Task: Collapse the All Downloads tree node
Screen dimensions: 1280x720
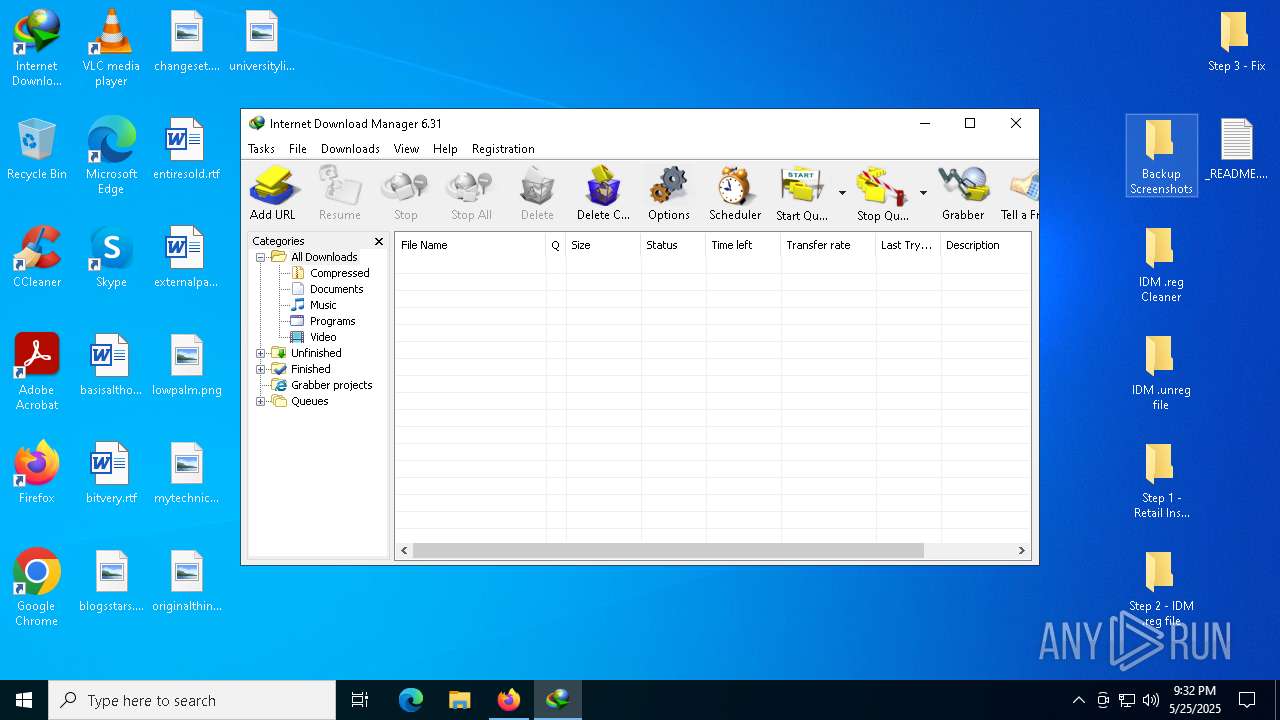Action: coord(261,257)
